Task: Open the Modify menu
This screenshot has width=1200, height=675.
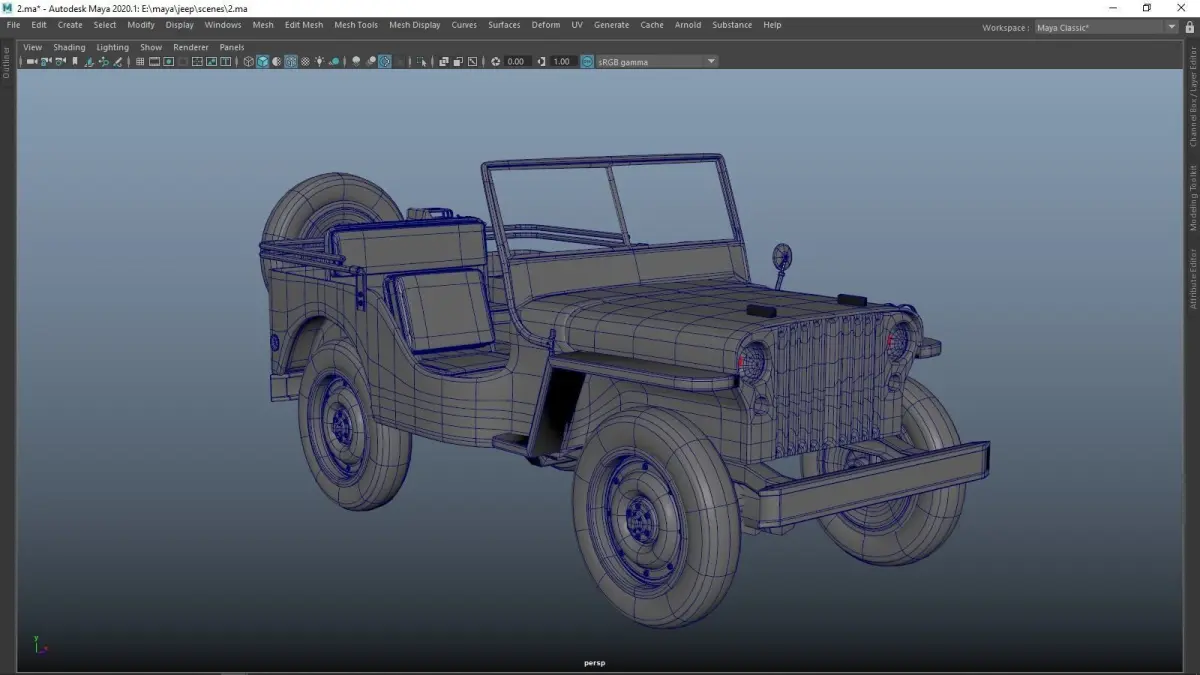Action: pos(141,25)
